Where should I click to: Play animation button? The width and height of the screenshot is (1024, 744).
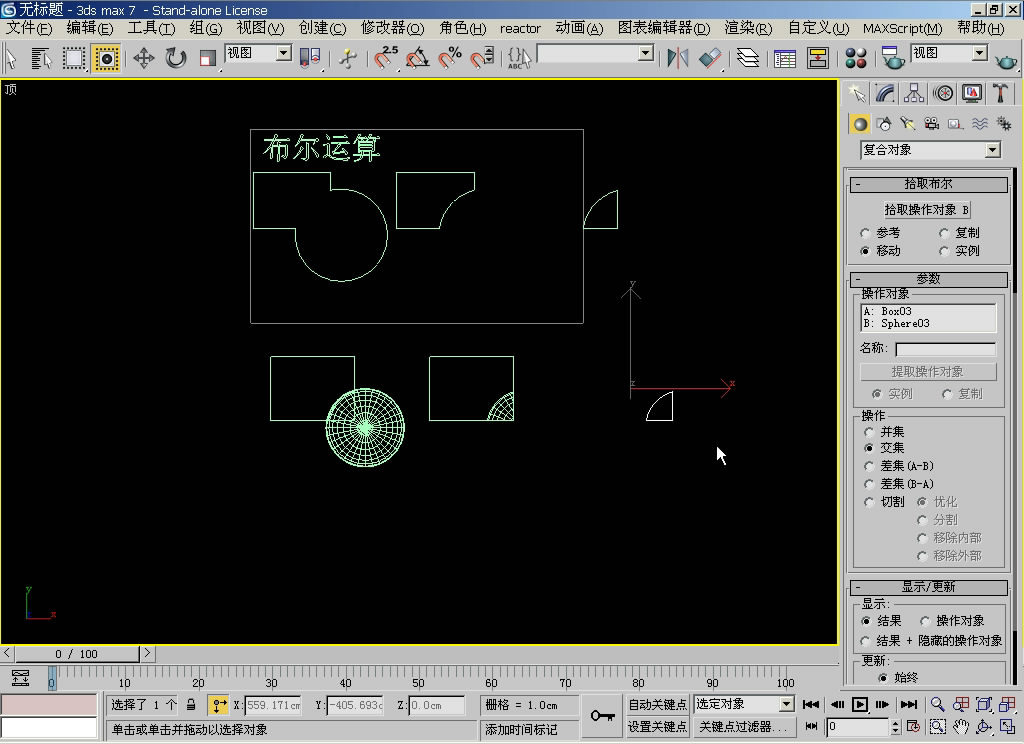click(x=860, y=704)
